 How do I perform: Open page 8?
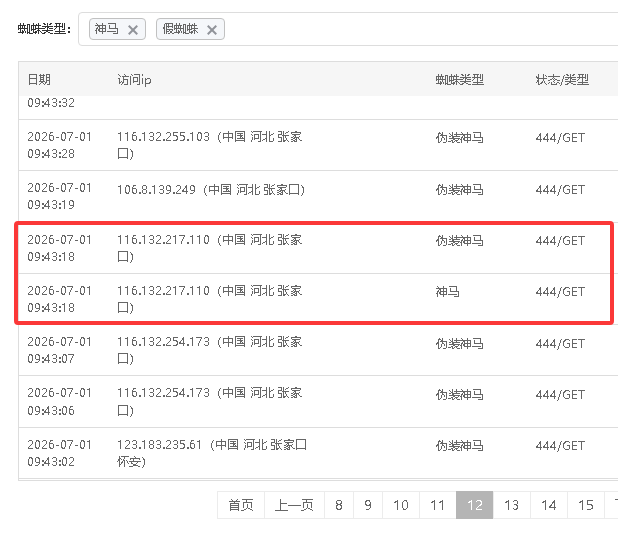point(339,505)
